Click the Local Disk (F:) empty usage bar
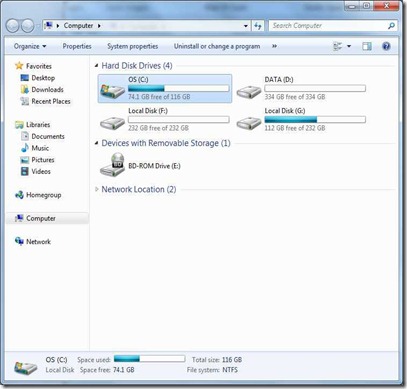407x389 pixels. coord(179,119)
